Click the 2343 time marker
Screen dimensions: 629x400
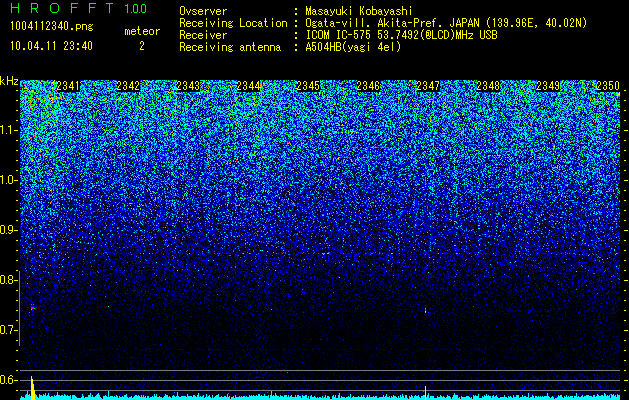tap(188, 86)
